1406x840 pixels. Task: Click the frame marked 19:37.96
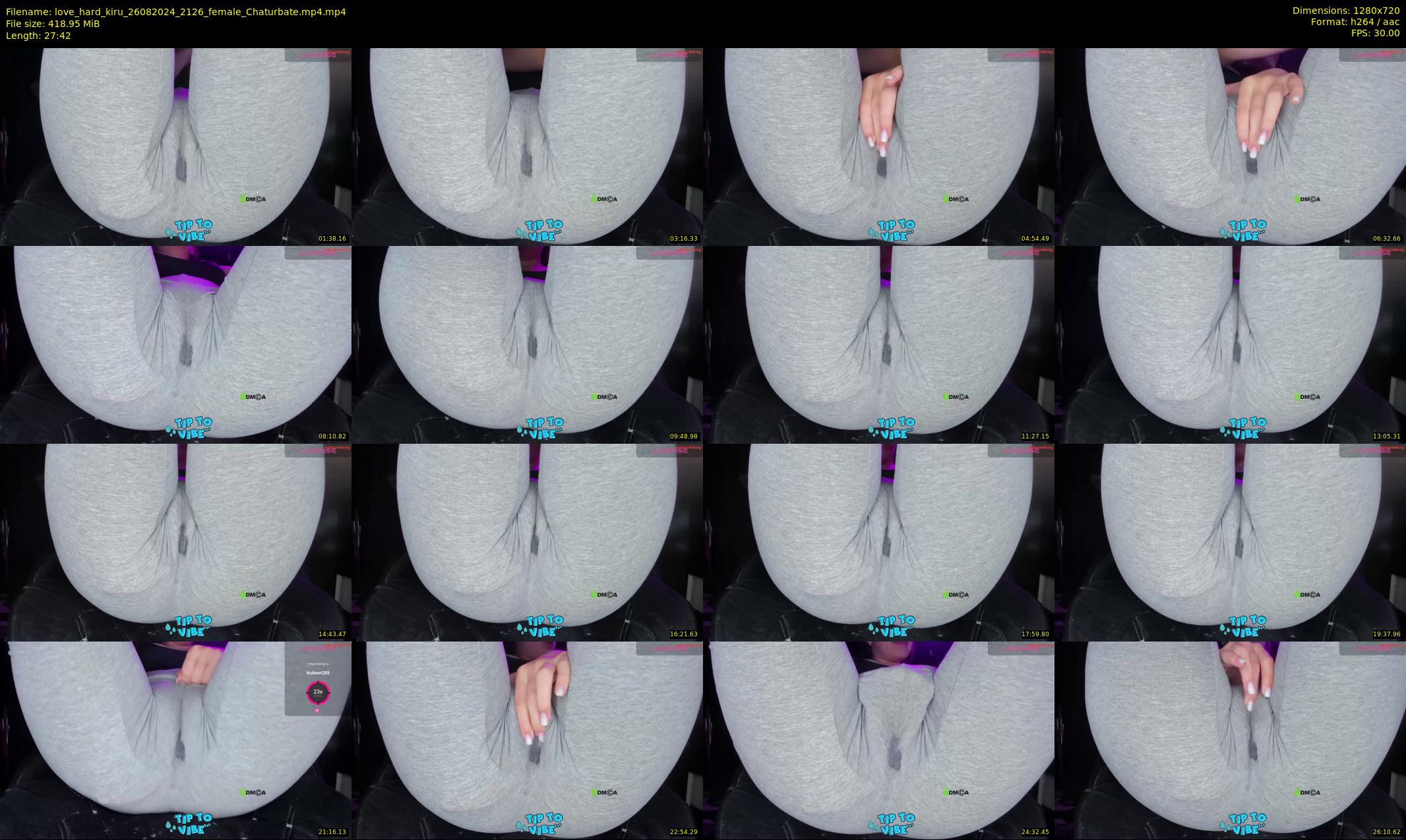click(1230, 542)
